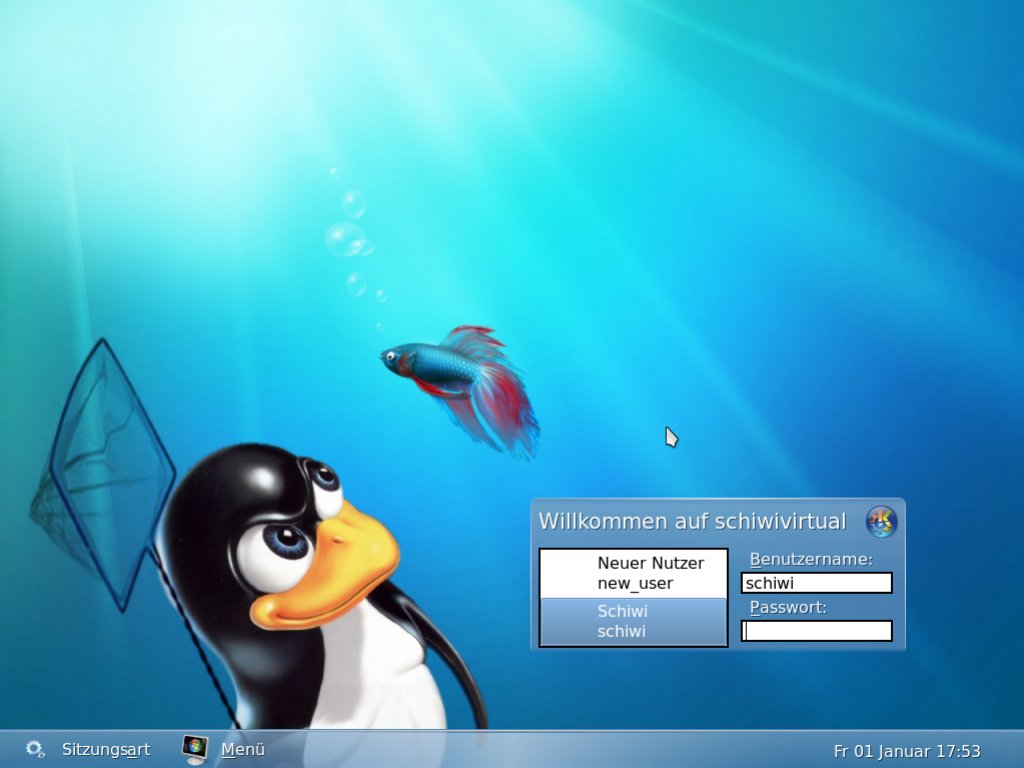Open the Menü button in the bottom bar
This screenshot has height=768, width=1024.
point(243,749)
